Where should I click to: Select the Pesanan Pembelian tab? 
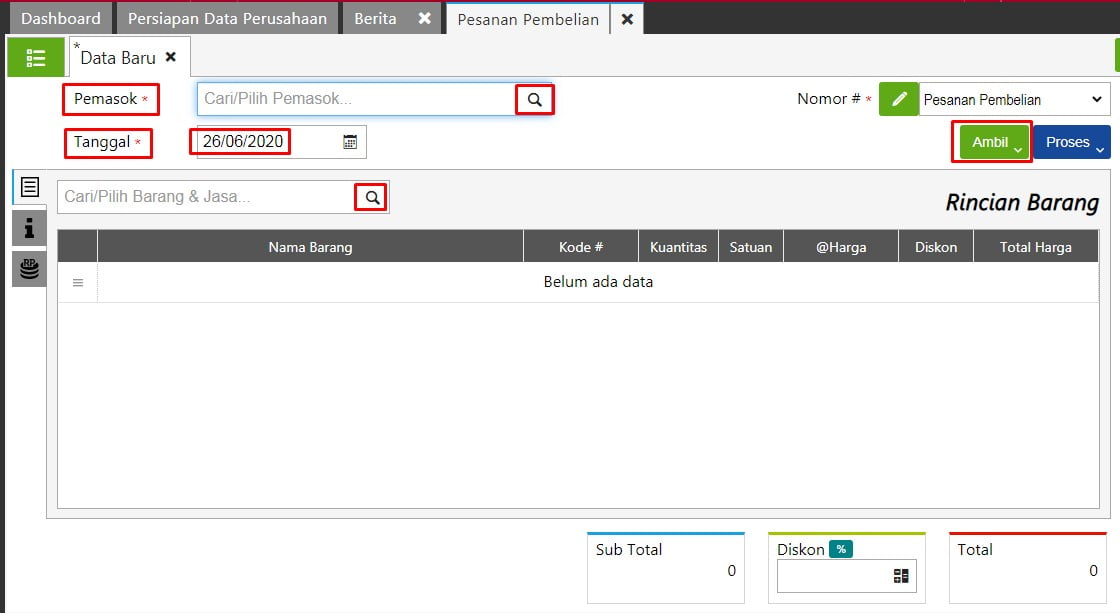pos(528,19)
